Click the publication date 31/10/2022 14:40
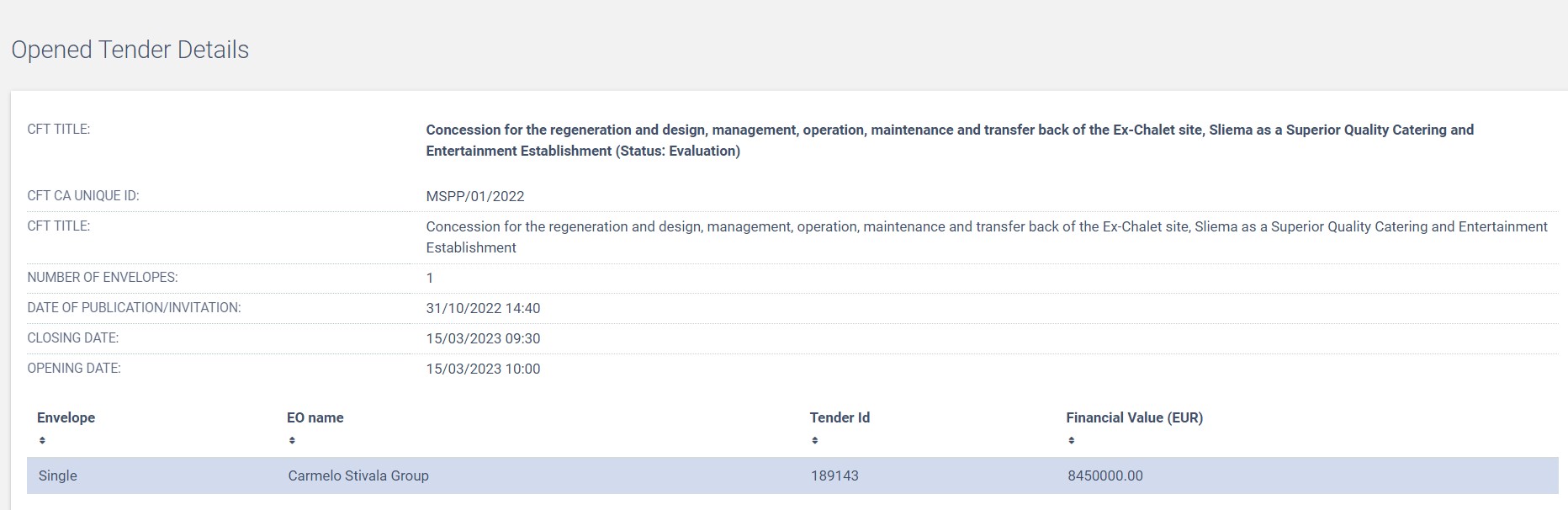The width and height of the screenshot is (1568, 510). click(x=483, y=308)
